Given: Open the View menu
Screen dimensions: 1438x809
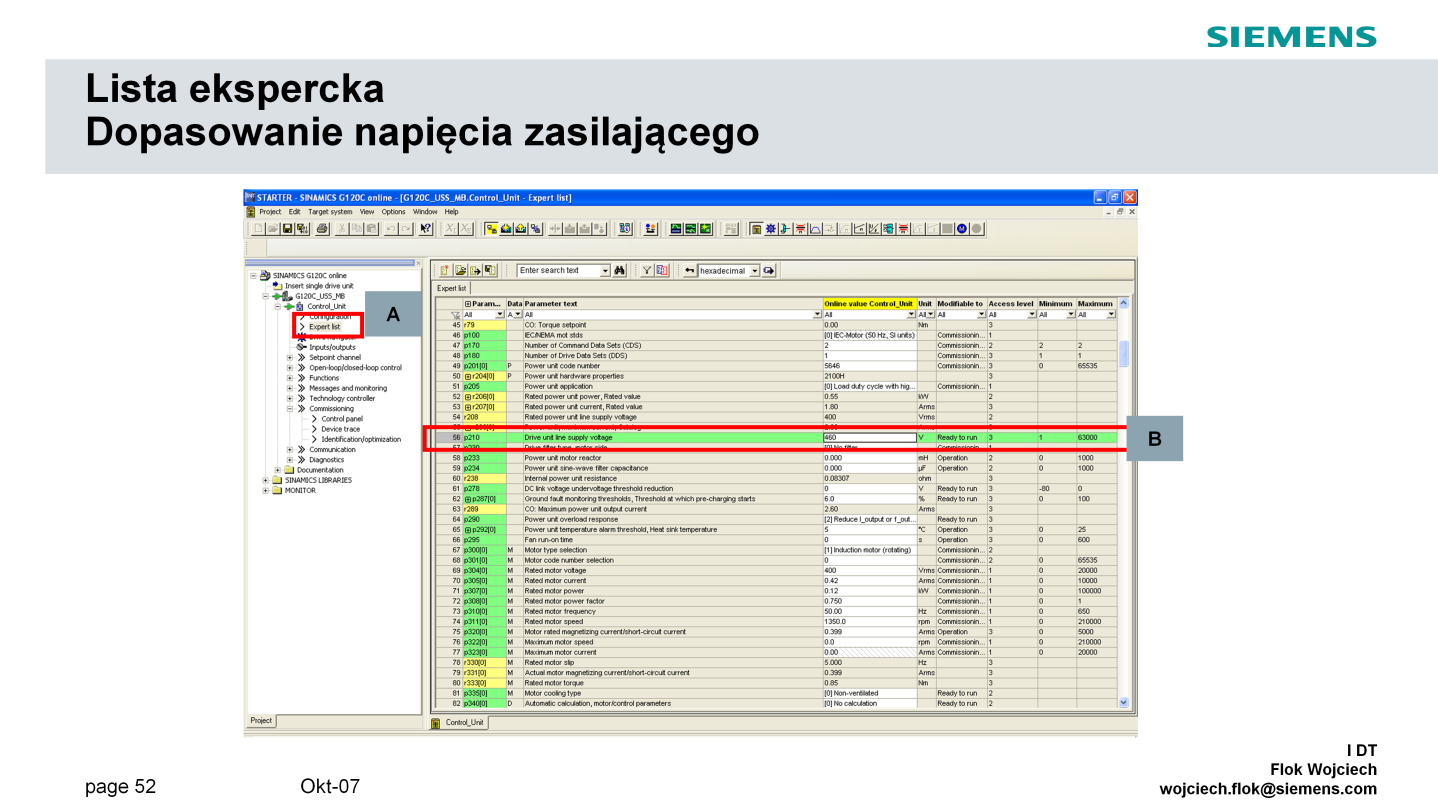Looking at the screenshot, I should pos(367,211).
